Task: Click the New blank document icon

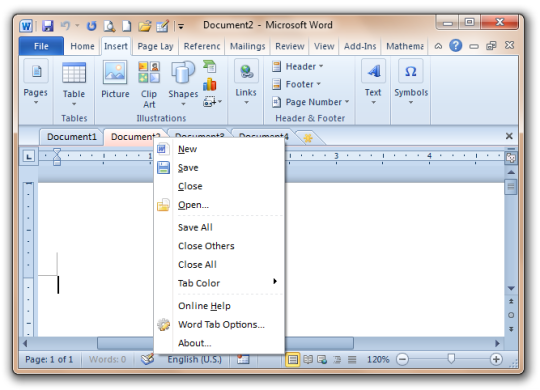Action: click(x=127, y=26)
